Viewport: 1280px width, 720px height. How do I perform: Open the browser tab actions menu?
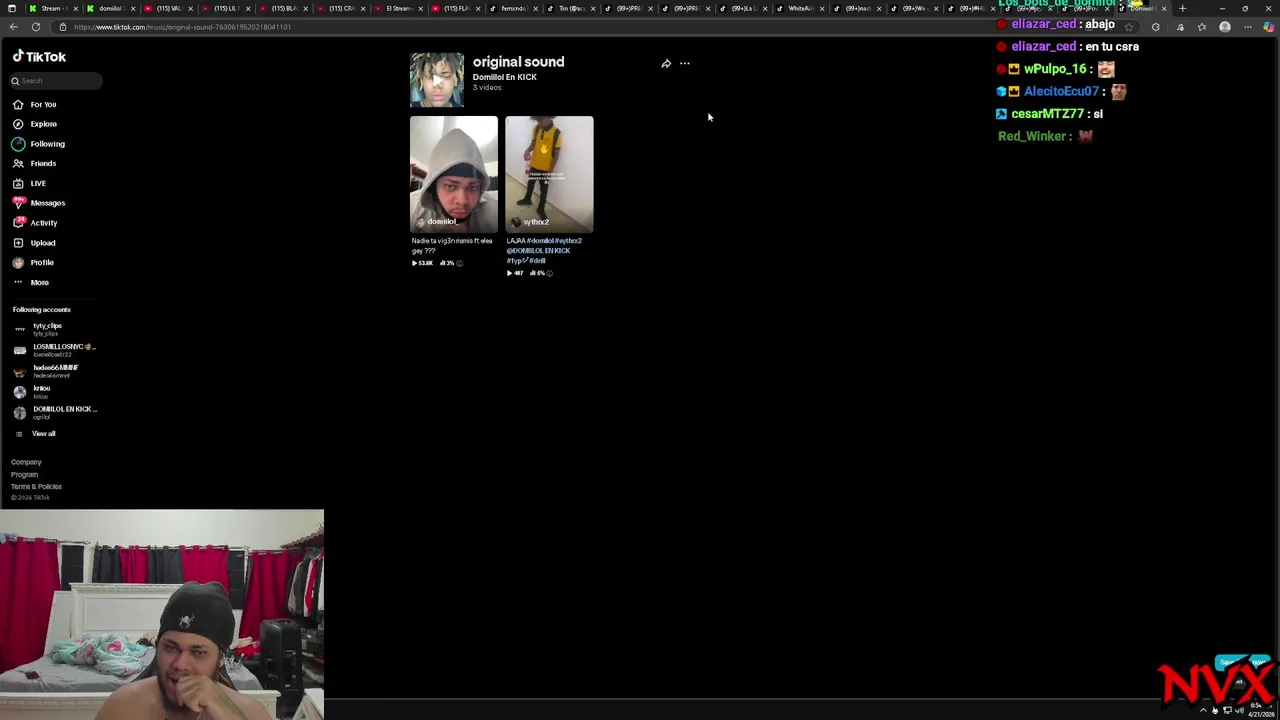11,8
